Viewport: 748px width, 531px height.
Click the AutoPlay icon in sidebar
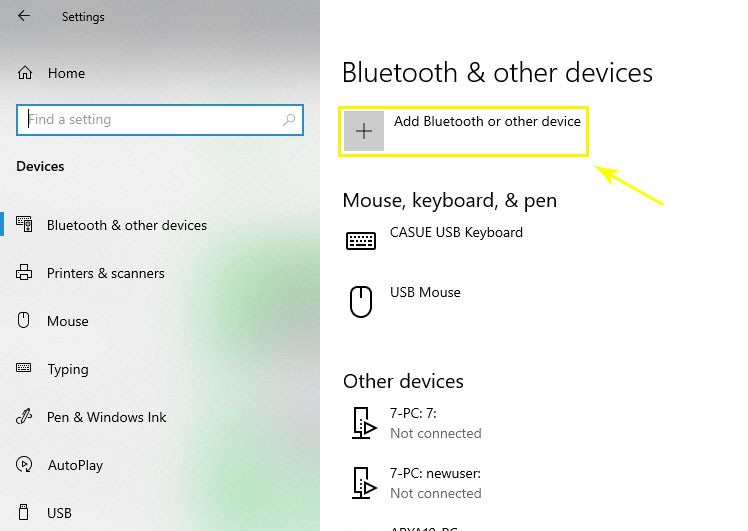tap(25, 465)
